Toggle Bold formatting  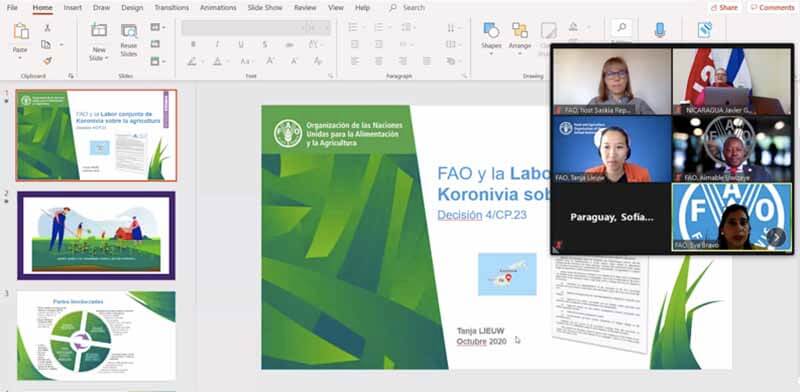pos(193,44)
